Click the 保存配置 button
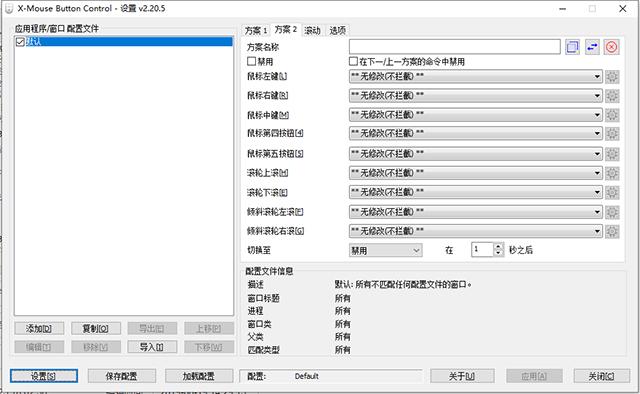640x394 pixels. pos(122,376)
